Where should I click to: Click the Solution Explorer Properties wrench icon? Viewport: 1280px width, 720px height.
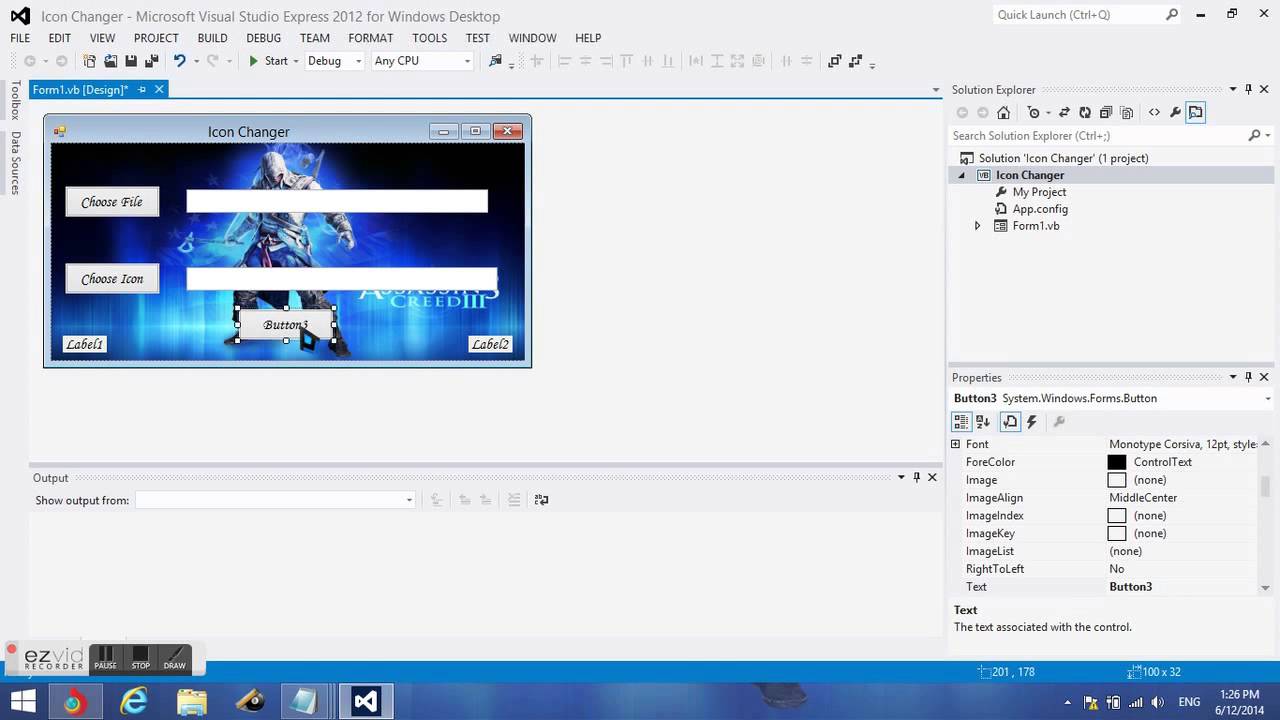[1175, 113]
